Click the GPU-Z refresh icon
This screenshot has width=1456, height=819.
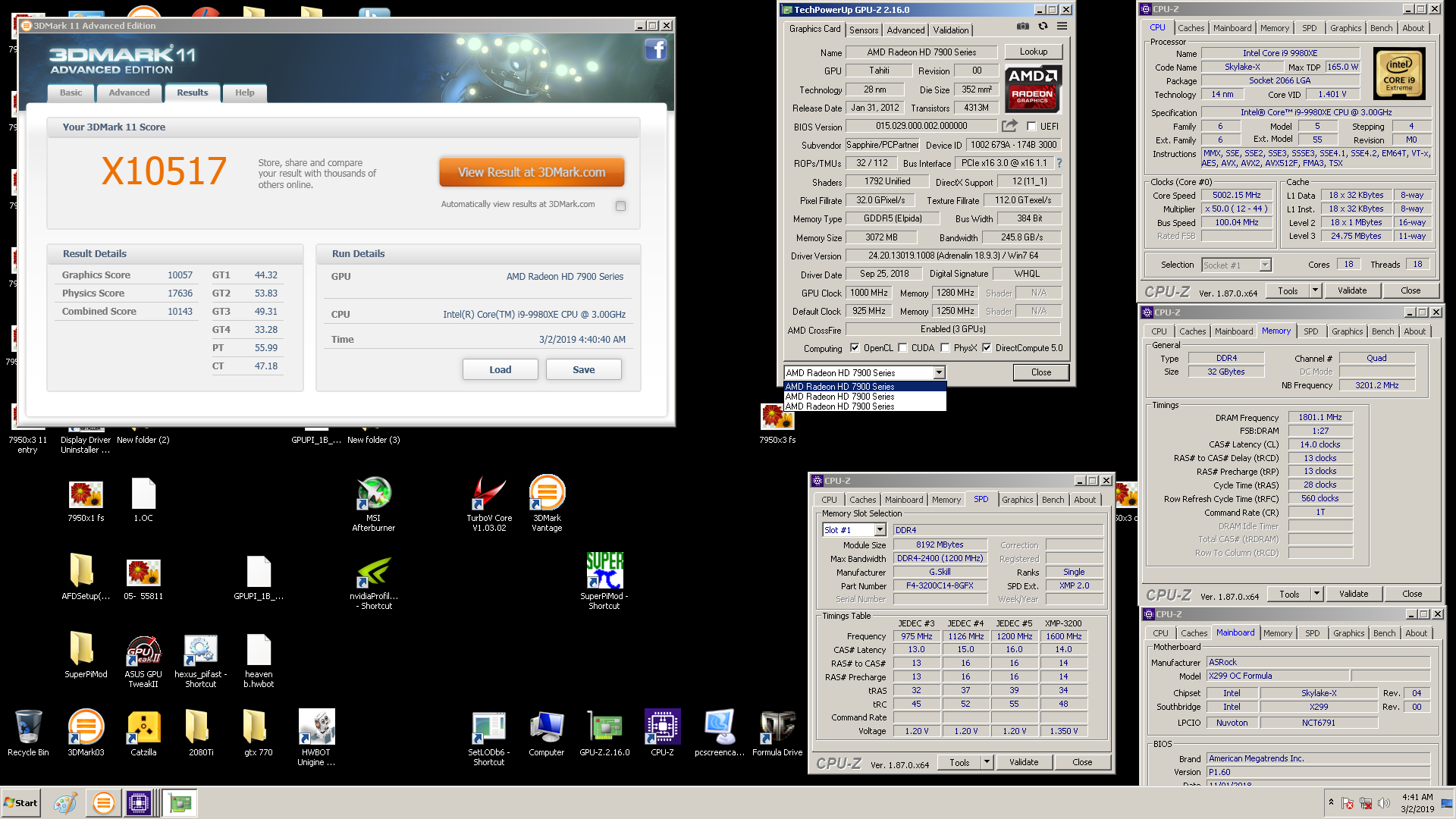tap(1043, 26)
